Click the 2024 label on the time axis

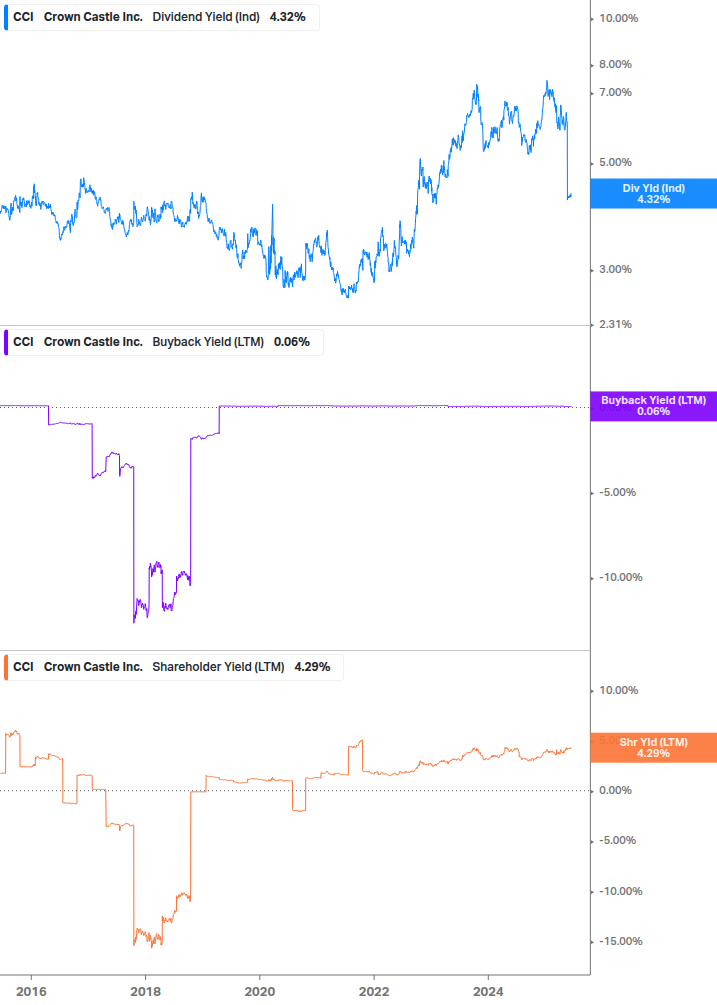[488, 992]
